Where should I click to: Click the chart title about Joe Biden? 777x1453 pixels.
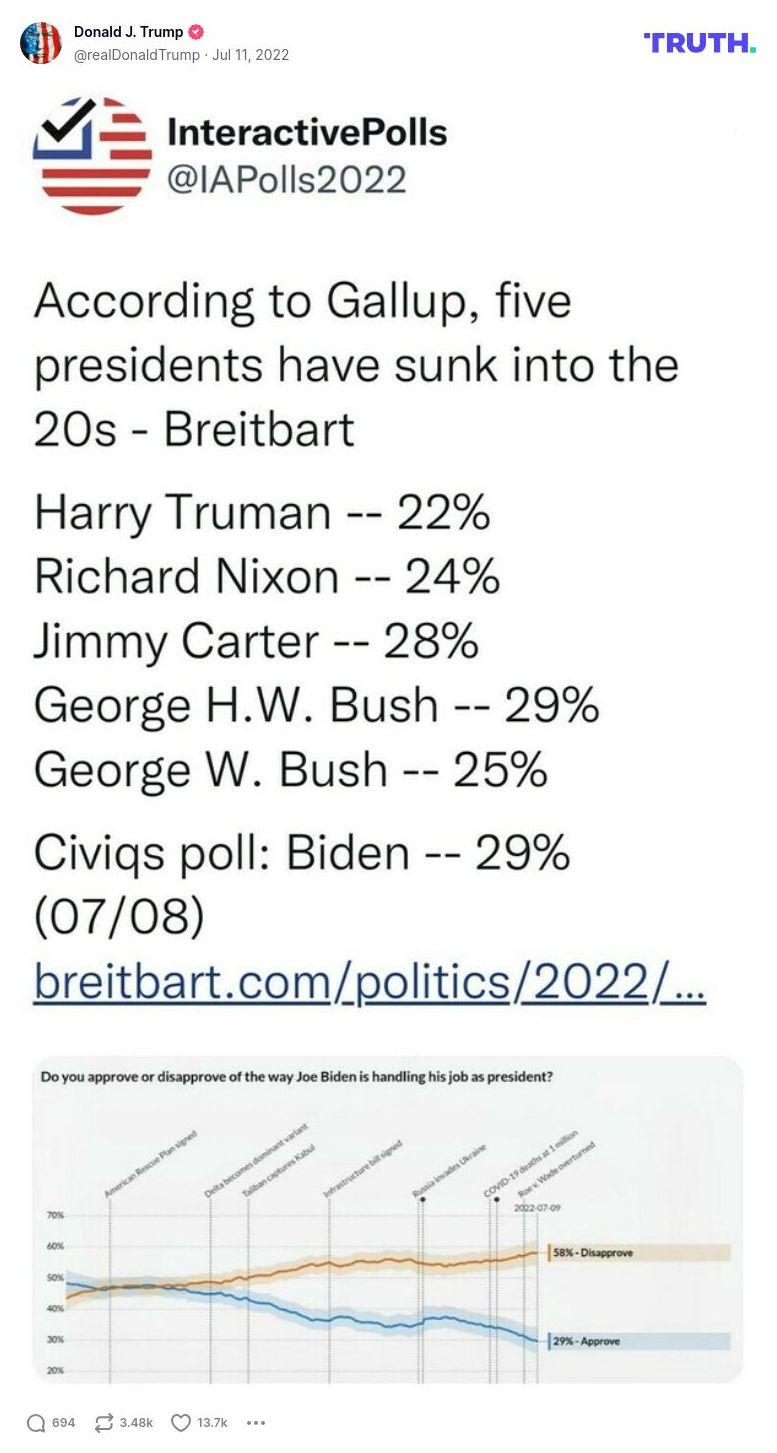(297, 1077)
